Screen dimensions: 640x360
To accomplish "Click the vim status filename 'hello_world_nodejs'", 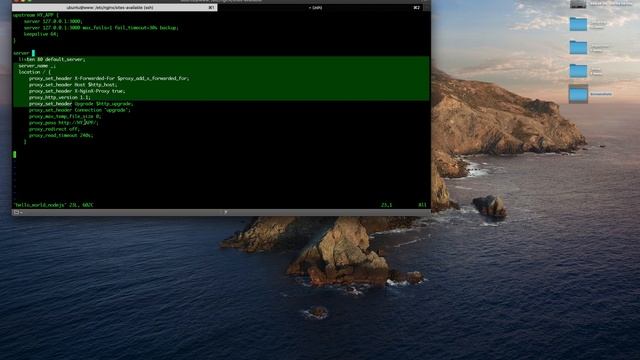I will pyautogui.click(x=40, y=205).
